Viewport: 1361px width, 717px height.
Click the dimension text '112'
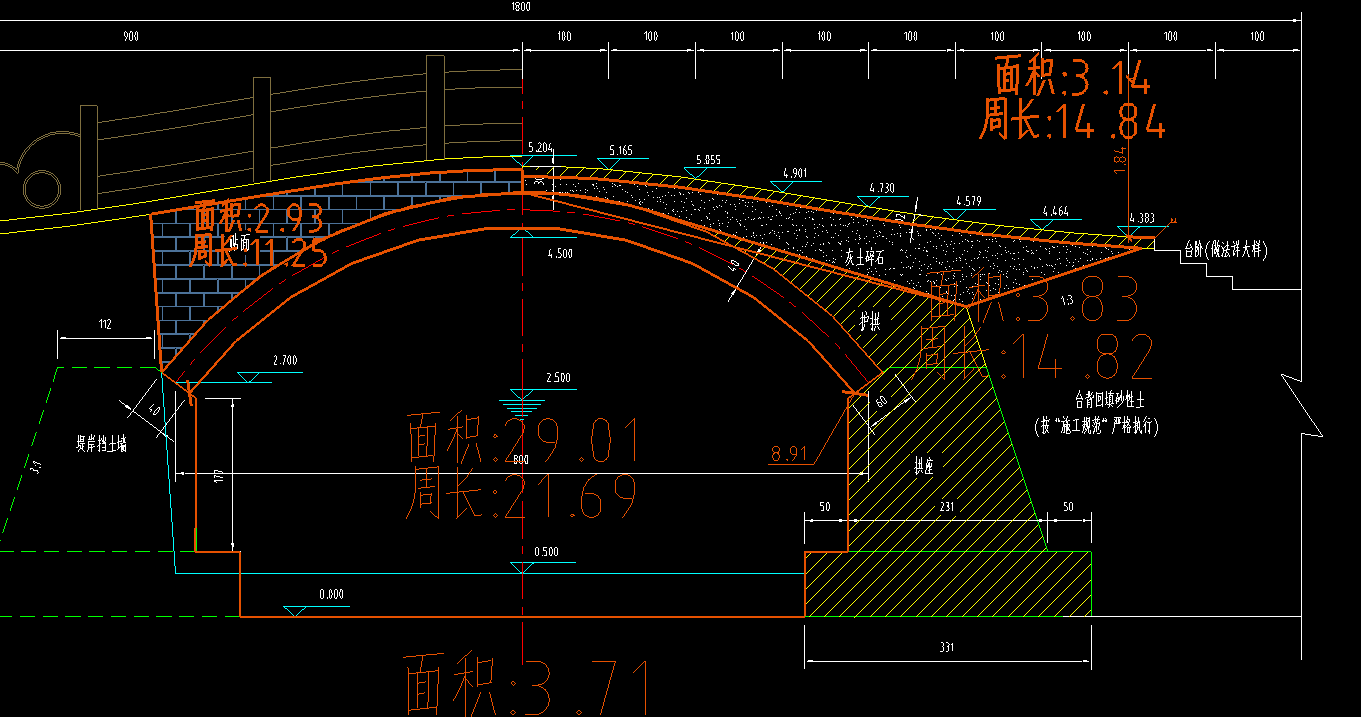[x=106, y=324]
